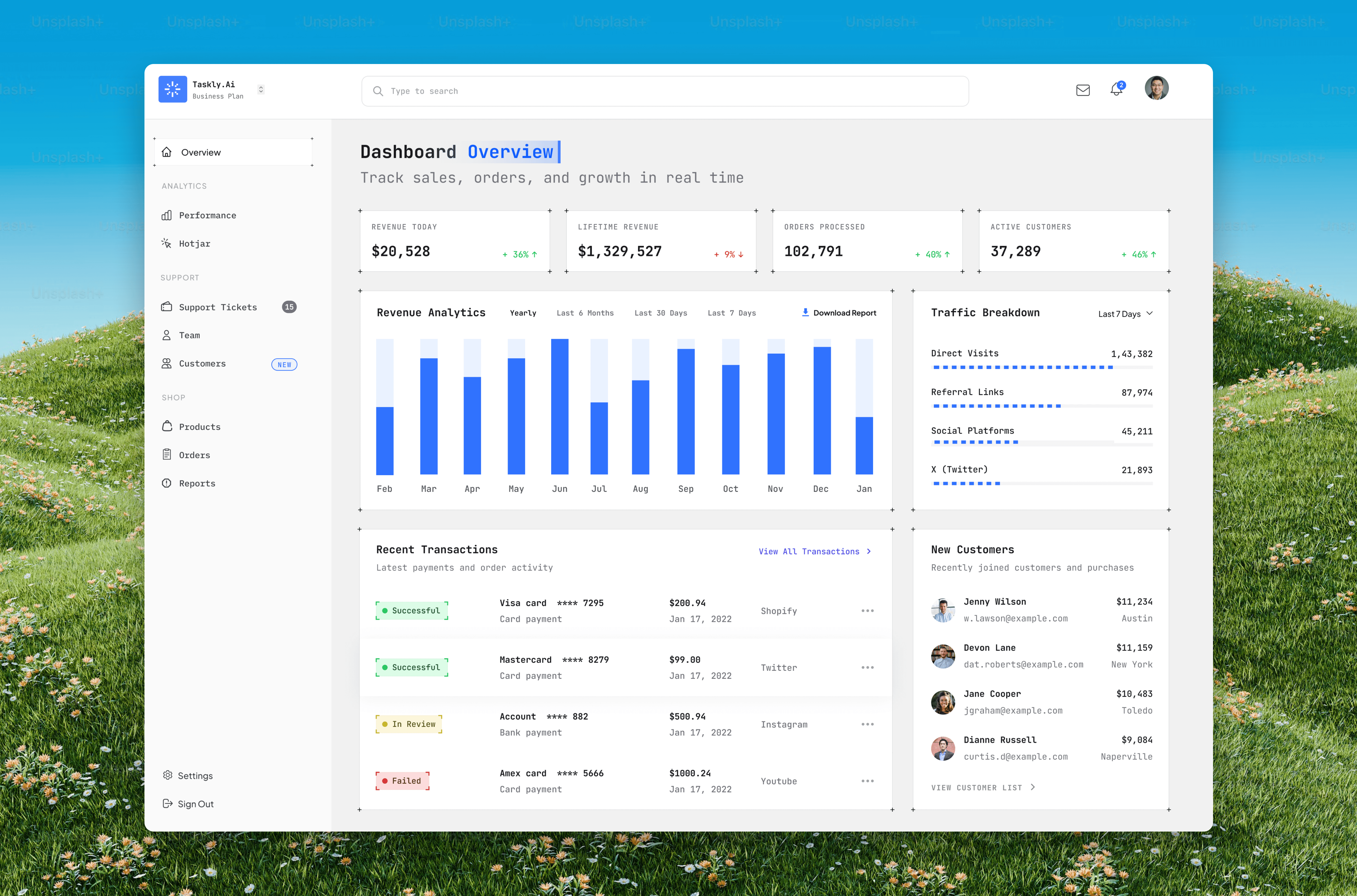Go to the Products page
Screen dimensions: 1357x896
pos(199,427)
